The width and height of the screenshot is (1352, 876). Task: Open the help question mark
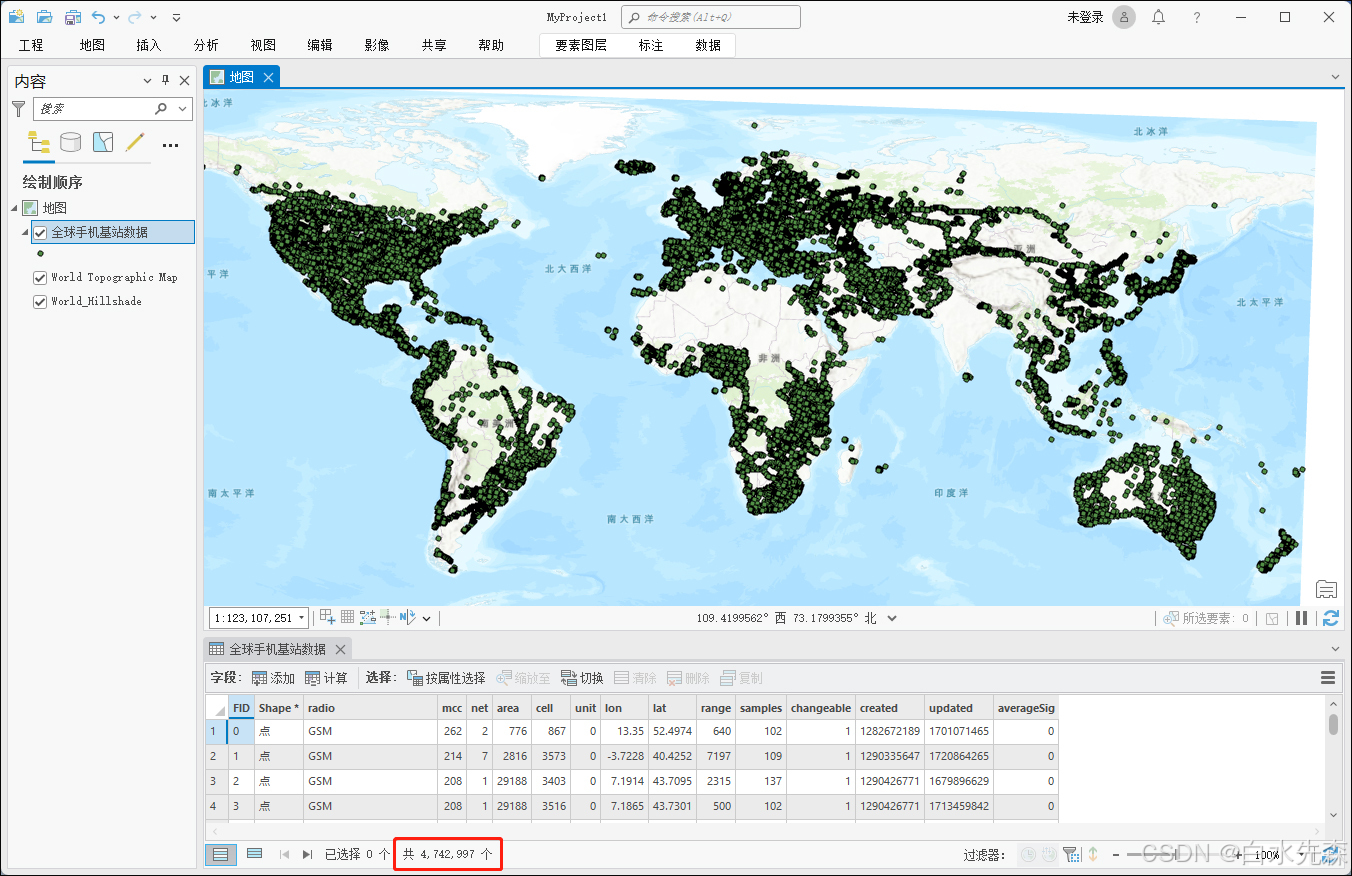tap(1197, 17)
